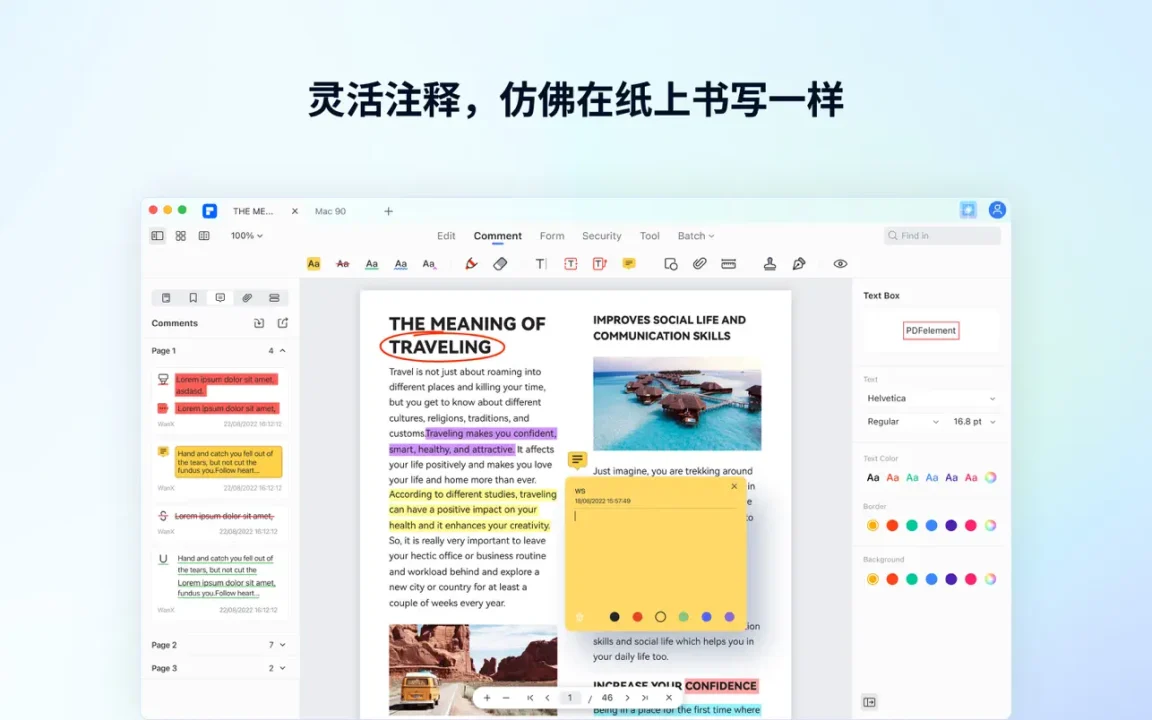Viewport: 1152px width, 720px height.
Task: Close the yellow sticky note popup
Action: [734, 487]
